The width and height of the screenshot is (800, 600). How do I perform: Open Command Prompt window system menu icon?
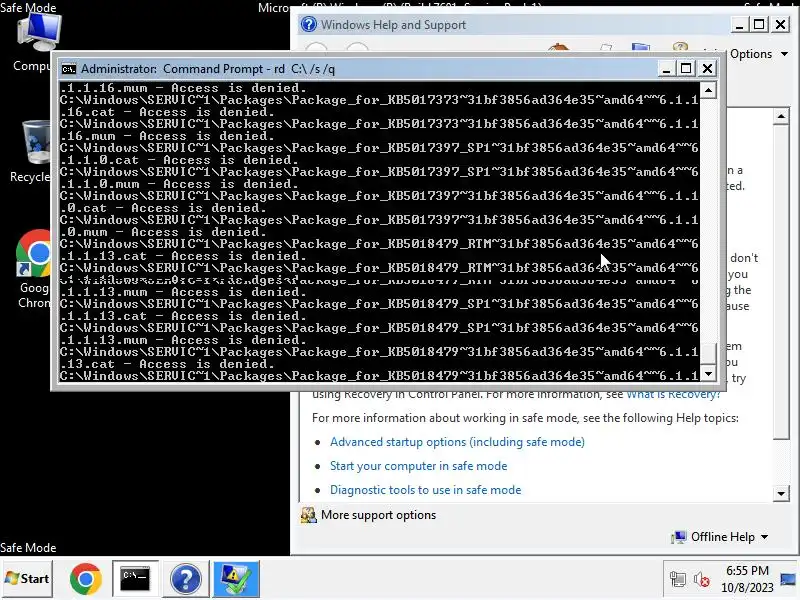pyautogui.click(x=68, y=69)
